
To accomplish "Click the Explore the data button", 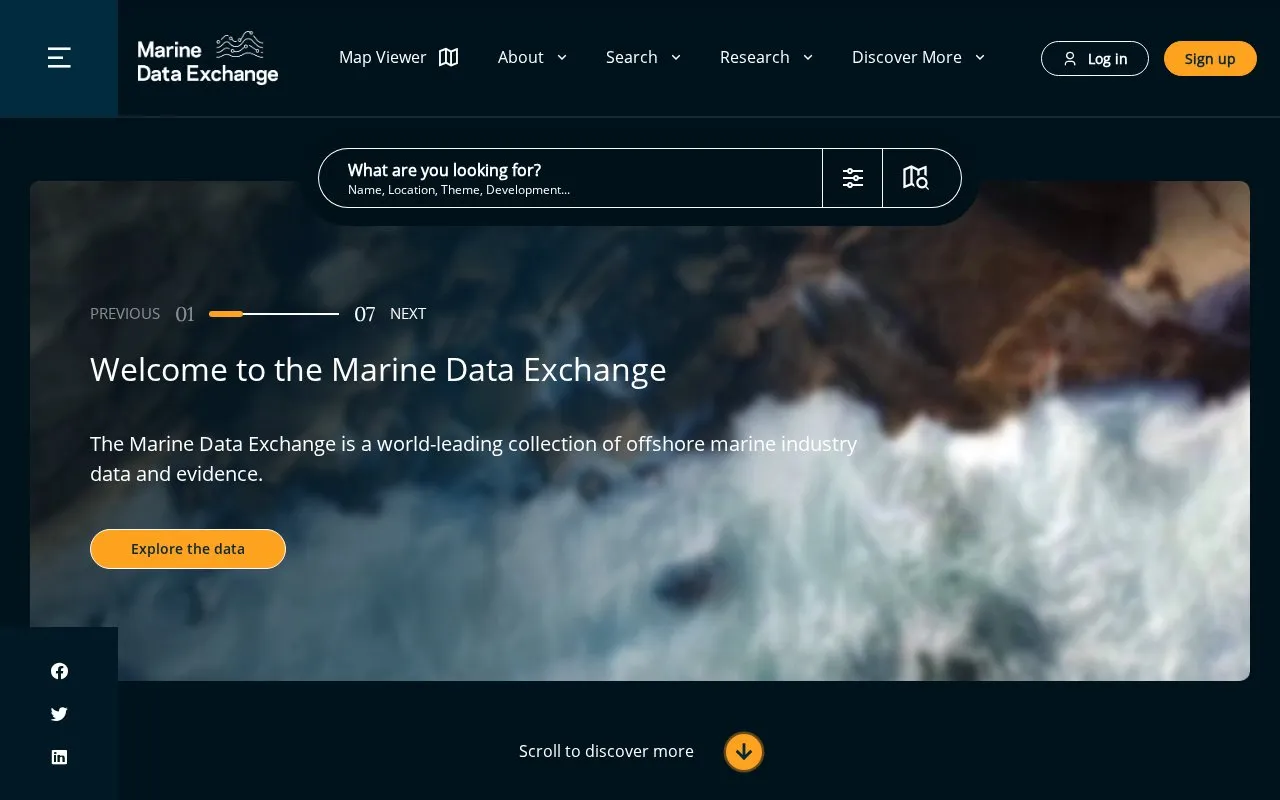I will click(x=188, y=549).
